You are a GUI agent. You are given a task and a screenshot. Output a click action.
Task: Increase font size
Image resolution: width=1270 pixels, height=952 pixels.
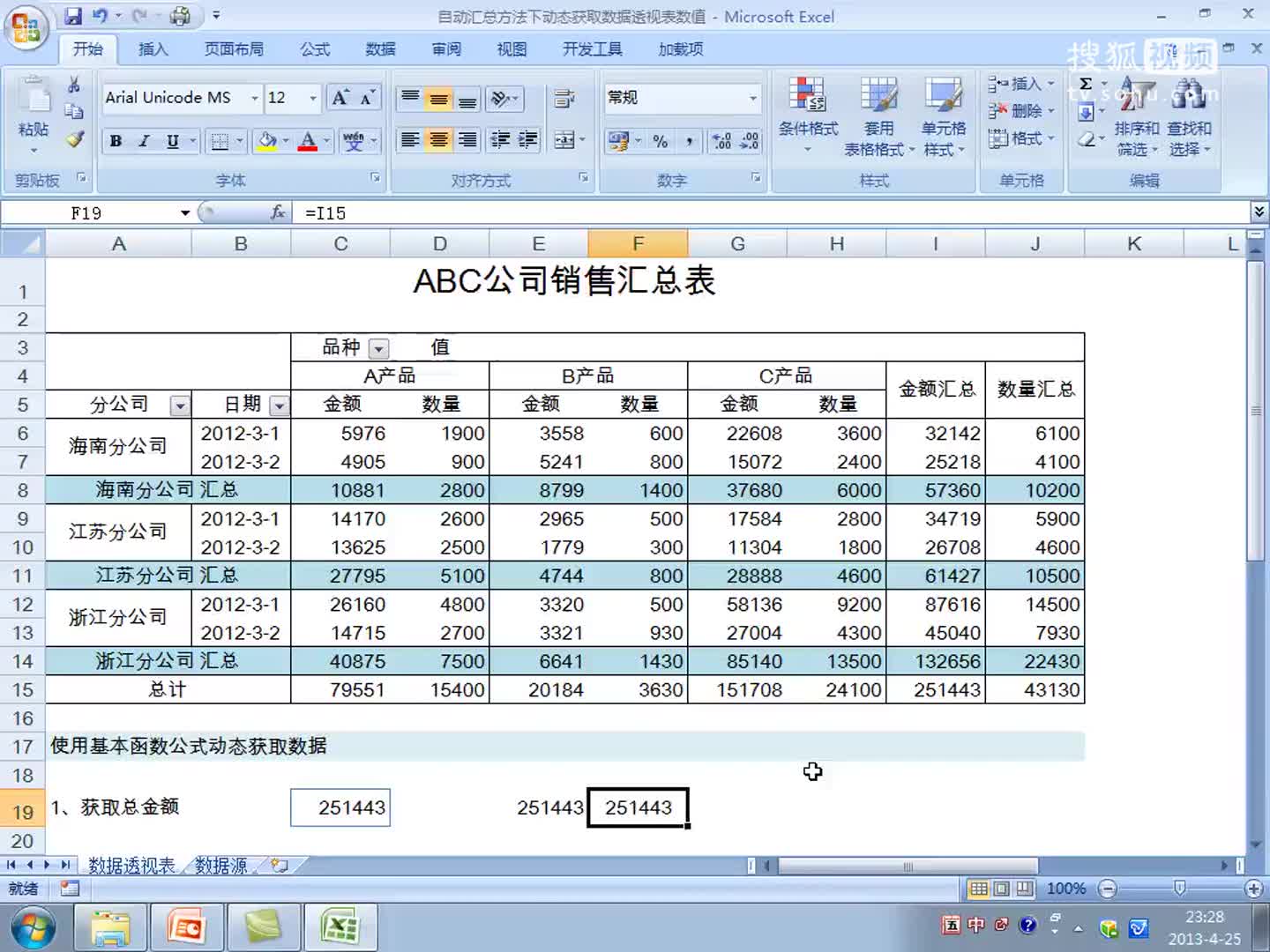coord(340,98)
